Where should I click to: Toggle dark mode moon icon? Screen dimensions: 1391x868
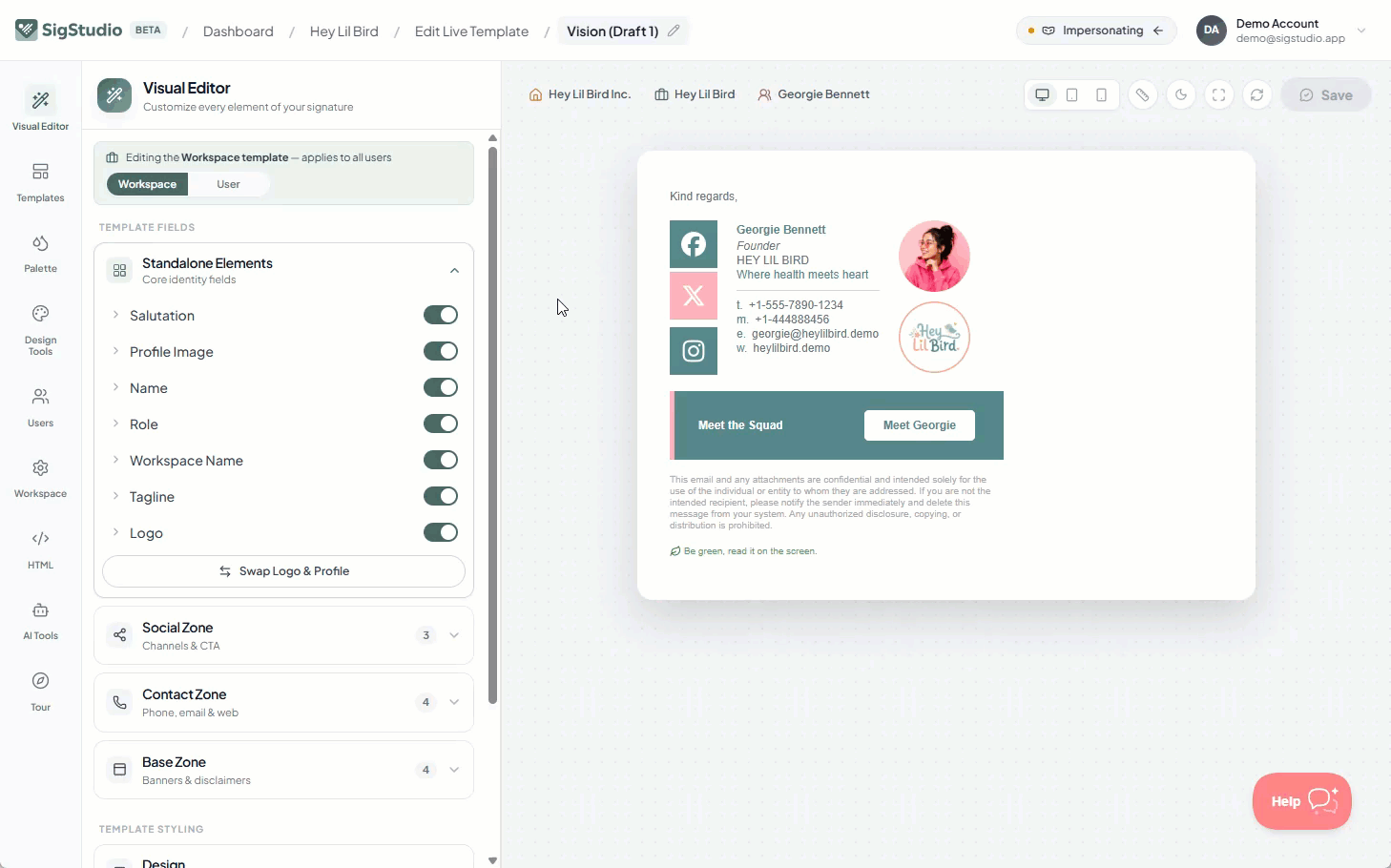tap(1181, 94)
